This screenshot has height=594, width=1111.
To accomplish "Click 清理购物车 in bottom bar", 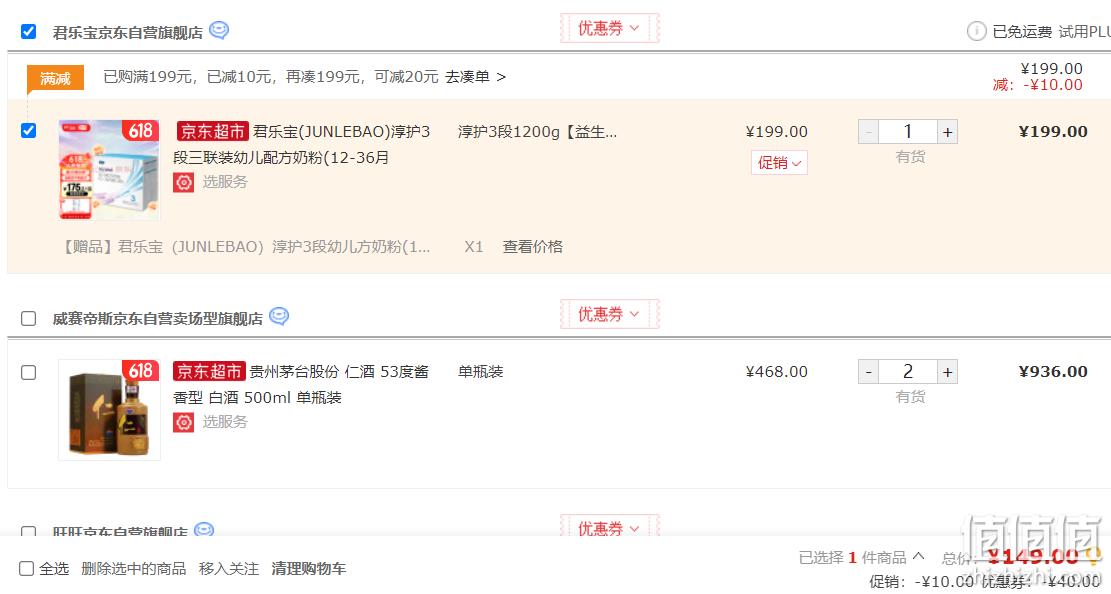I will pyautogui.click(x=309, y=568).
